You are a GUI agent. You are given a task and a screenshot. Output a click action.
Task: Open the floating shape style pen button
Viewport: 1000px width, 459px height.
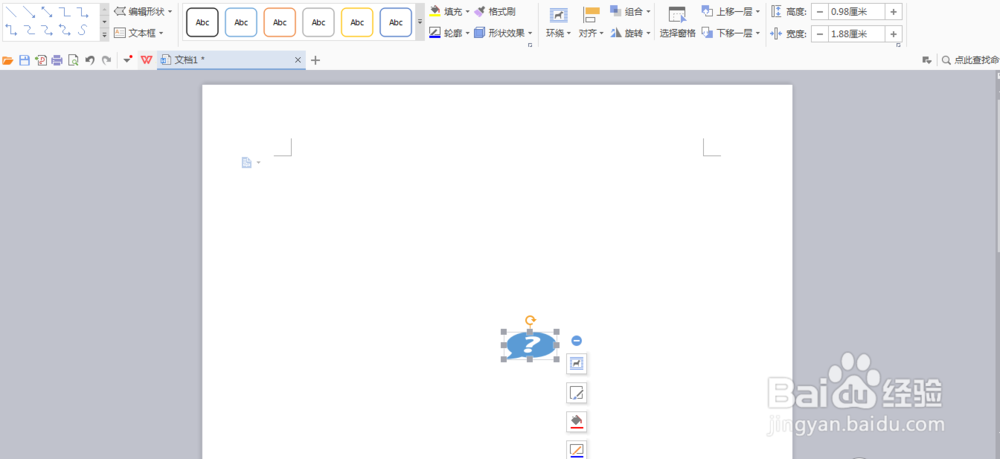(577, 393)
